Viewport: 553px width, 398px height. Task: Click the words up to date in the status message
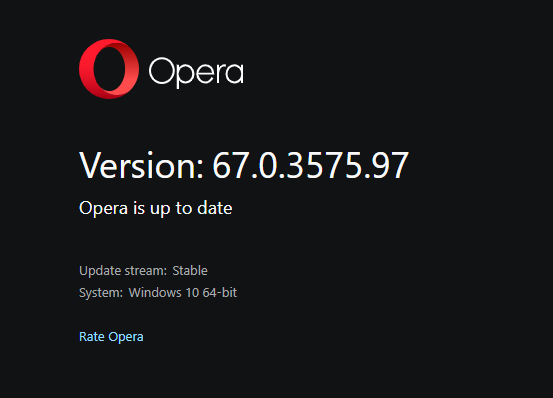191,208
